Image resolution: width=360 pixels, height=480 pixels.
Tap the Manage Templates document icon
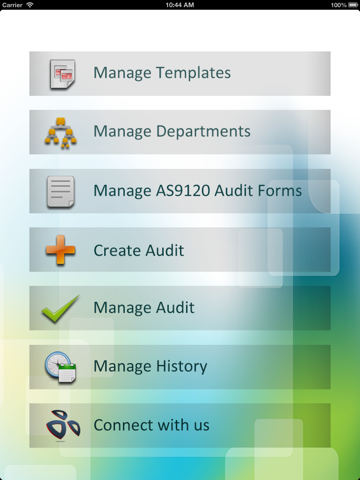[62, 74]
